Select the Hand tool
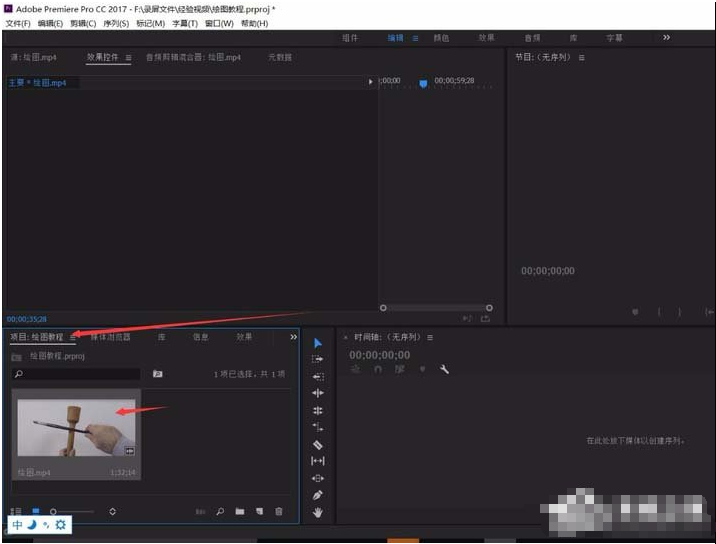716x544 pixels. point(318,512)
